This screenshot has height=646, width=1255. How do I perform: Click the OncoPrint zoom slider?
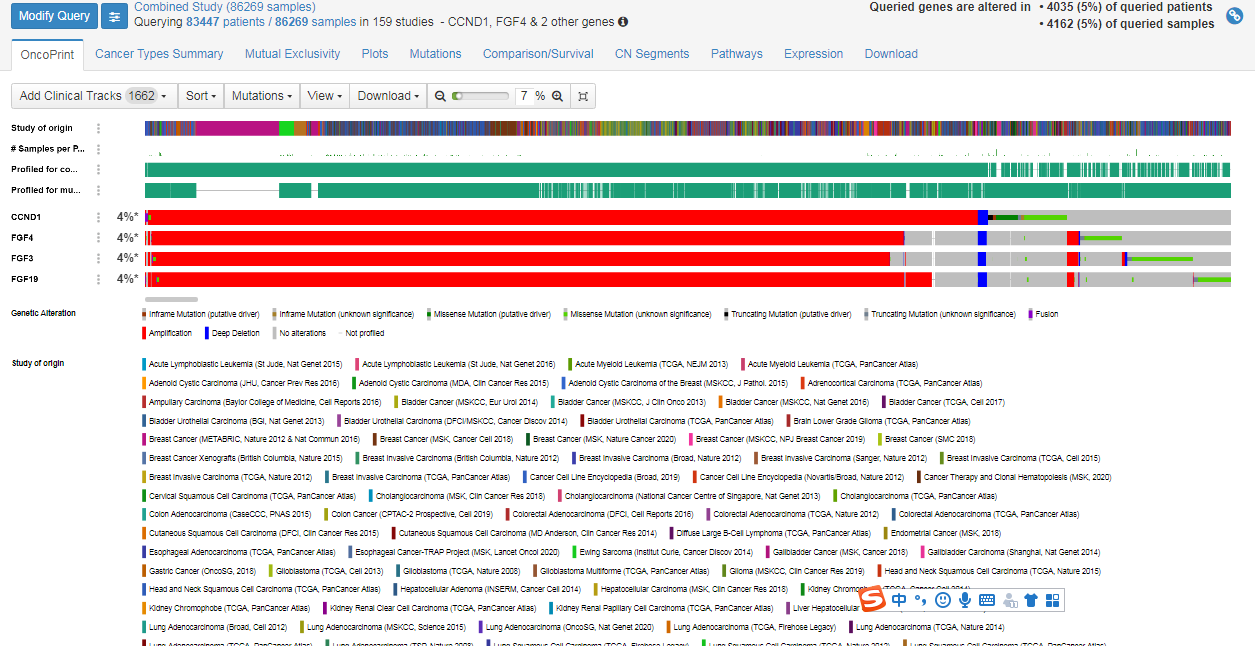tap(480, 96)
